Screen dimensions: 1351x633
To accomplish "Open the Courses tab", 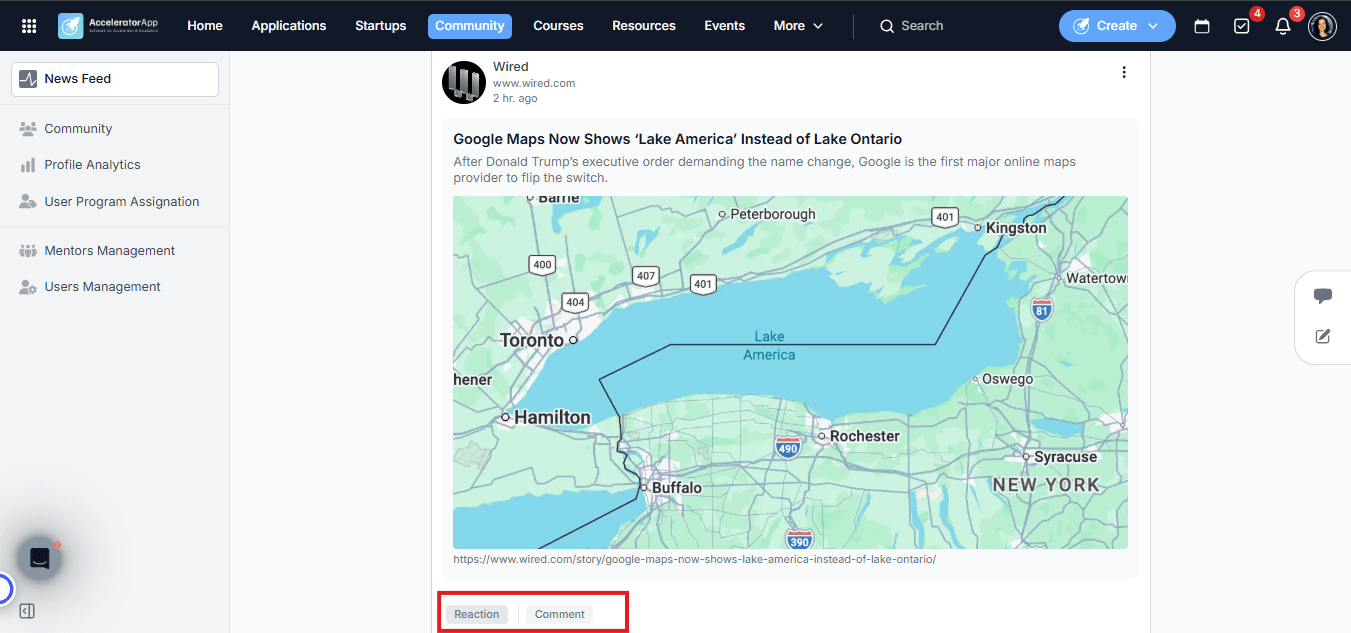I will [558, 26].
